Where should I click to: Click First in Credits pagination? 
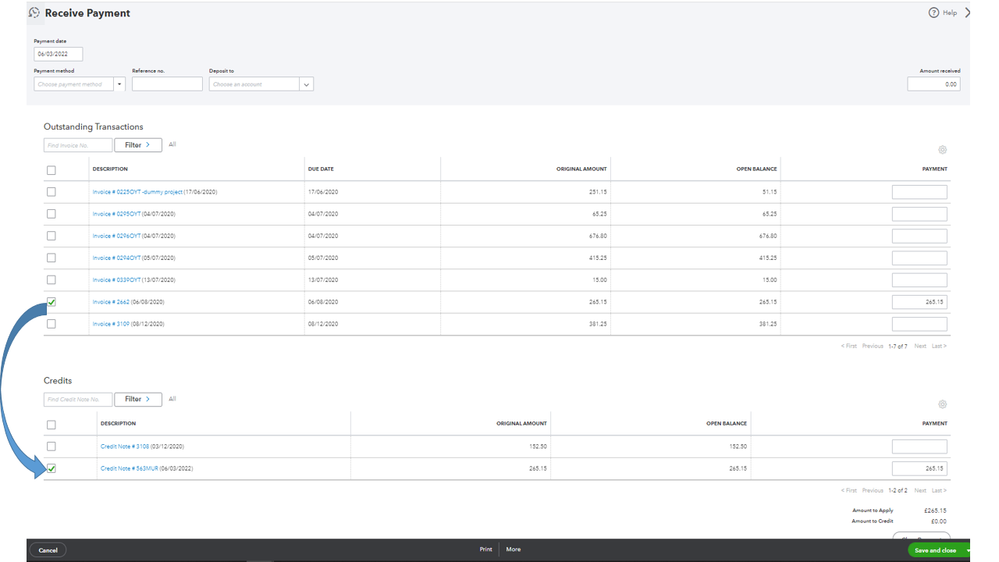[849, 491]
